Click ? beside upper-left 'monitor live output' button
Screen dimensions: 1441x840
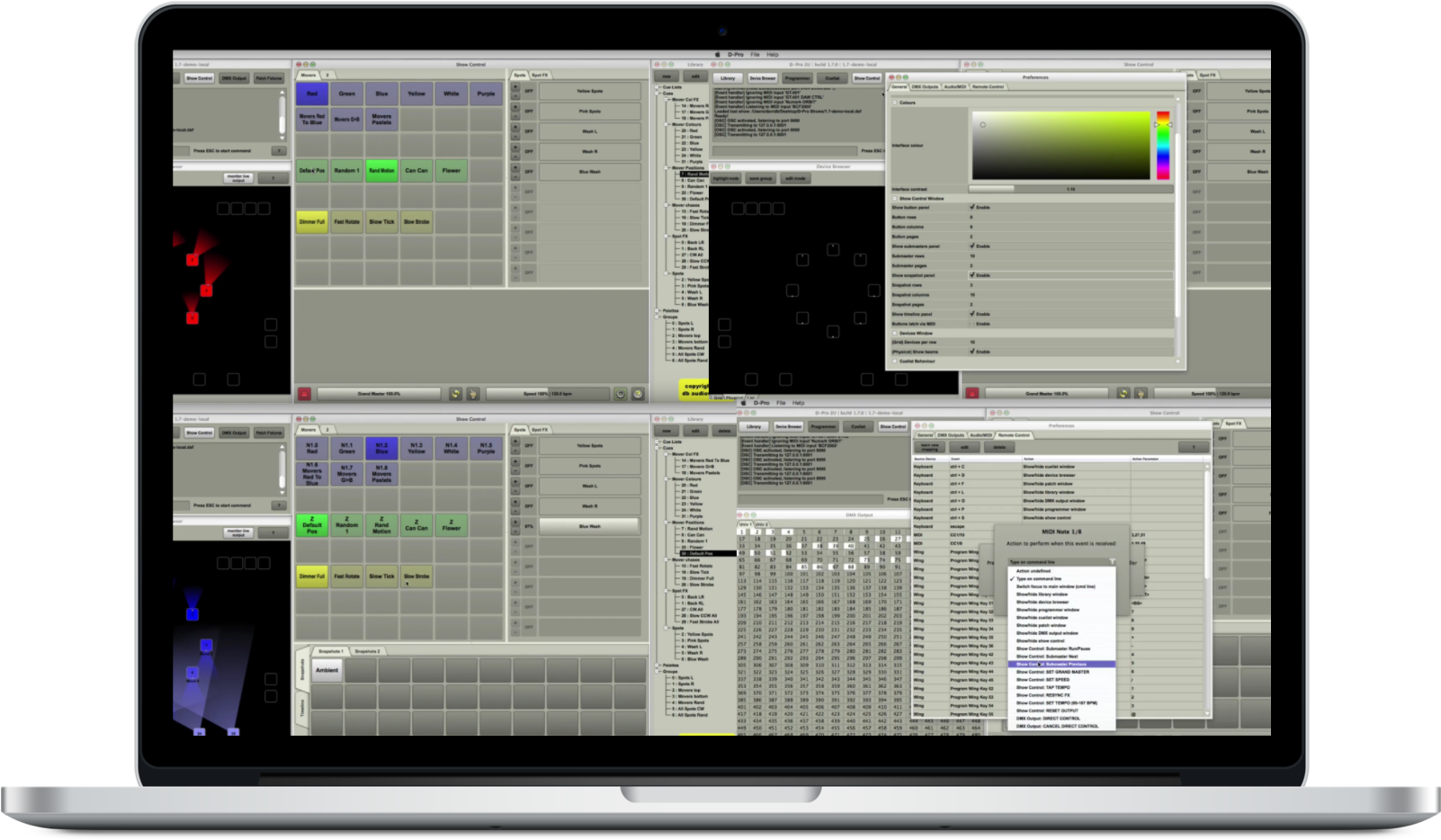pyautogui.click(x=273, y=179)
